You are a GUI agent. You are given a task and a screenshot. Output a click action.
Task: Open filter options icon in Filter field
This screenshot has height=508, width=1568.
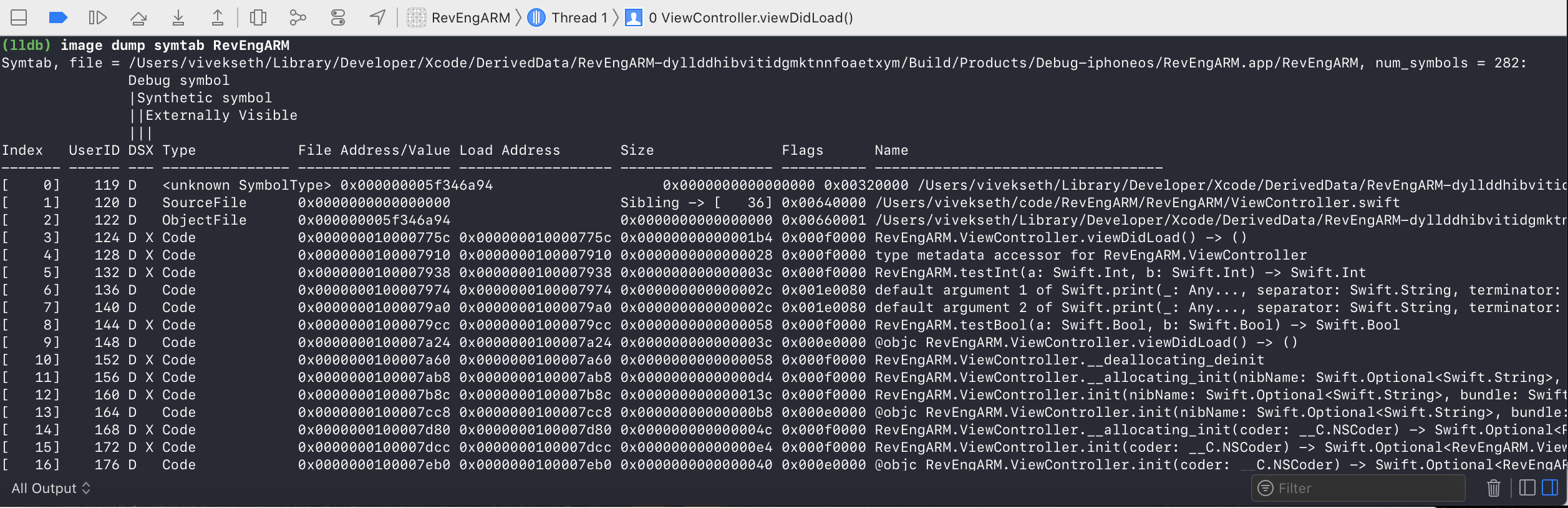(x=1266, y=488)
